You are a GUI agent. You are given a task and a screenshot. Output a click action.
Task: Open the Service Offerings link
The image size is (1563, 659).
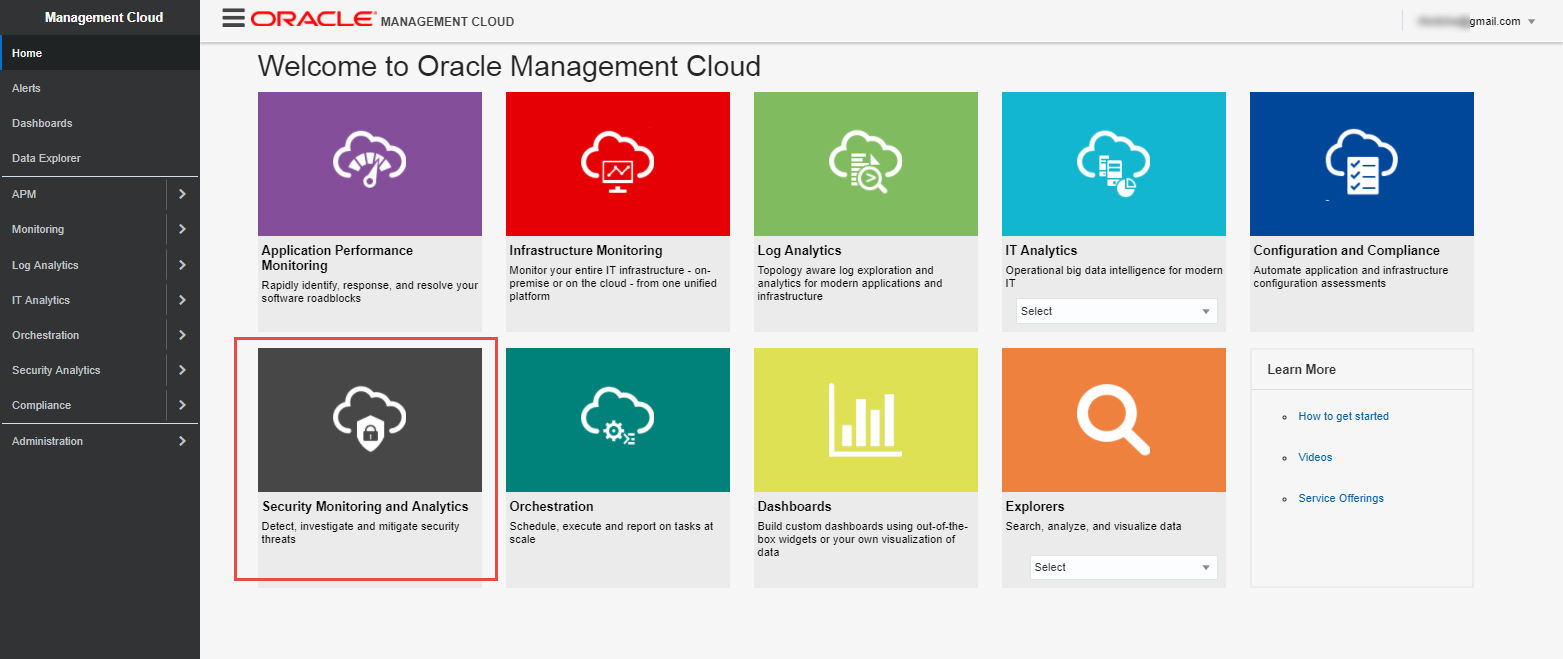(x=1341, y=498)
